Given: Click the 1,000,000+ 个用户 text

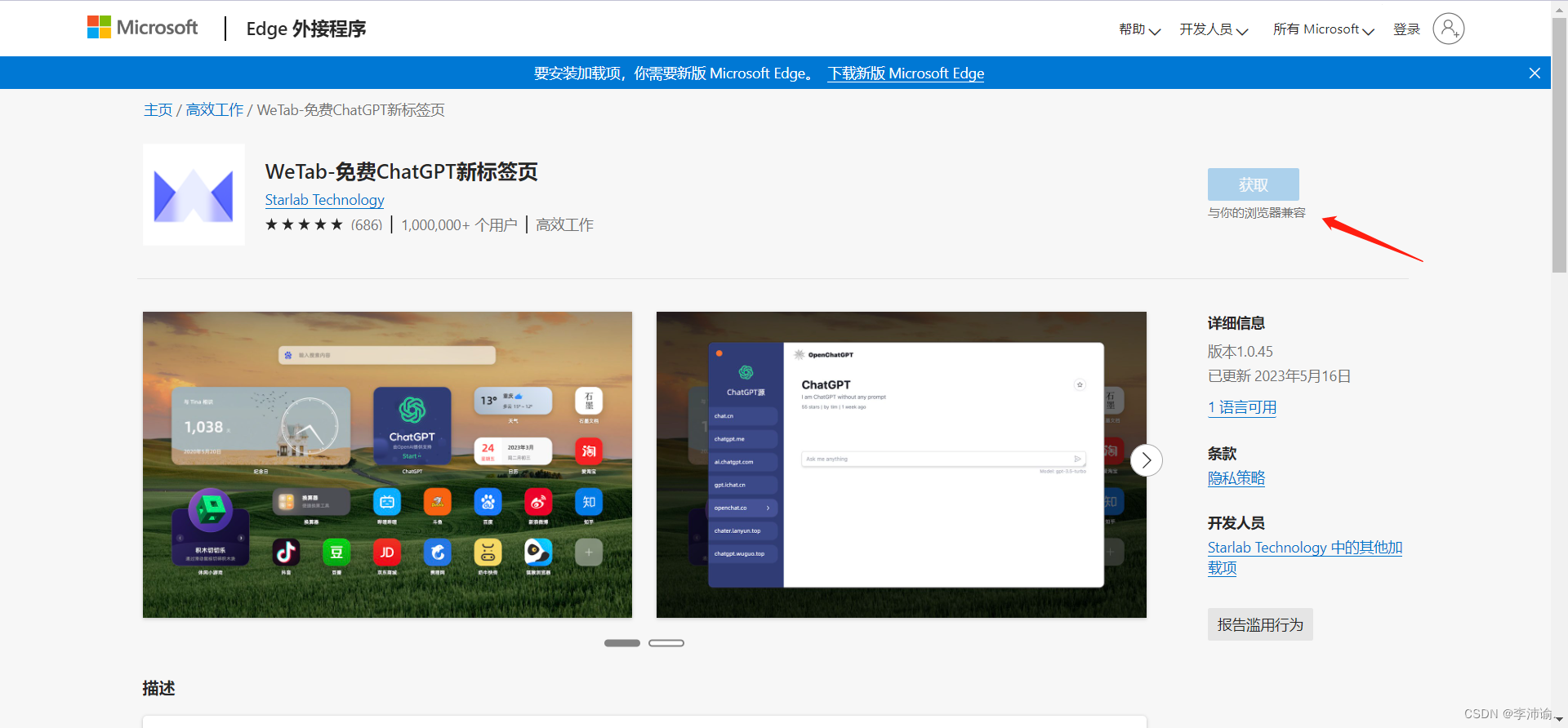Looking at the screenshot, I should [459, 225].
